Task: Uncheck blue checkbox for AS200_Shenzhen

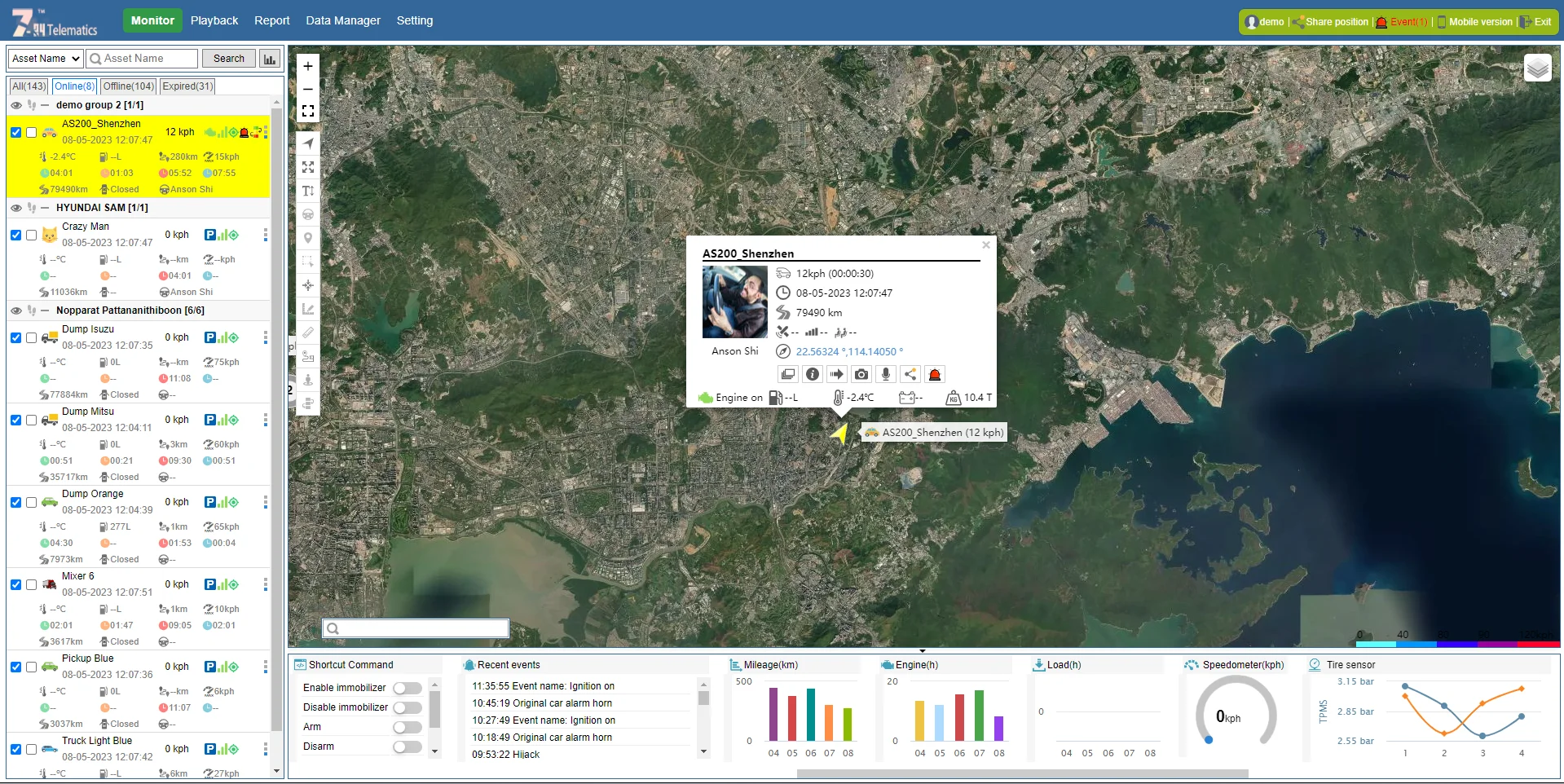Action: [x=15, y=132]
